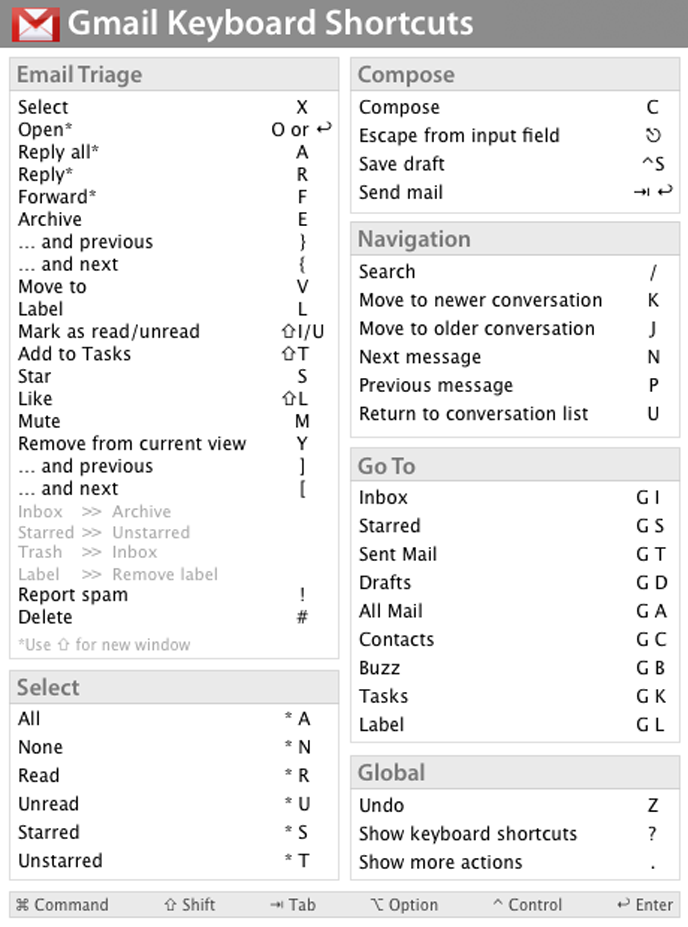Click the Go To section header

[387, 466]
